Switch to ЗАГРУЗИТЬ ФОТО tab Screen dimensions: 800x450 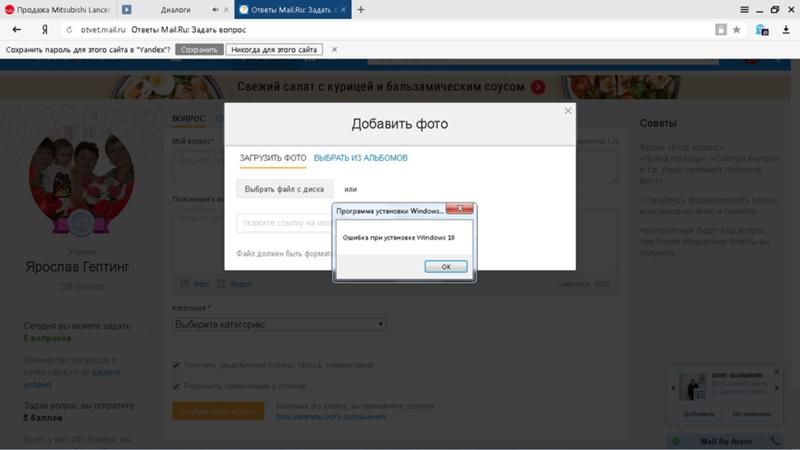point(273,158)
